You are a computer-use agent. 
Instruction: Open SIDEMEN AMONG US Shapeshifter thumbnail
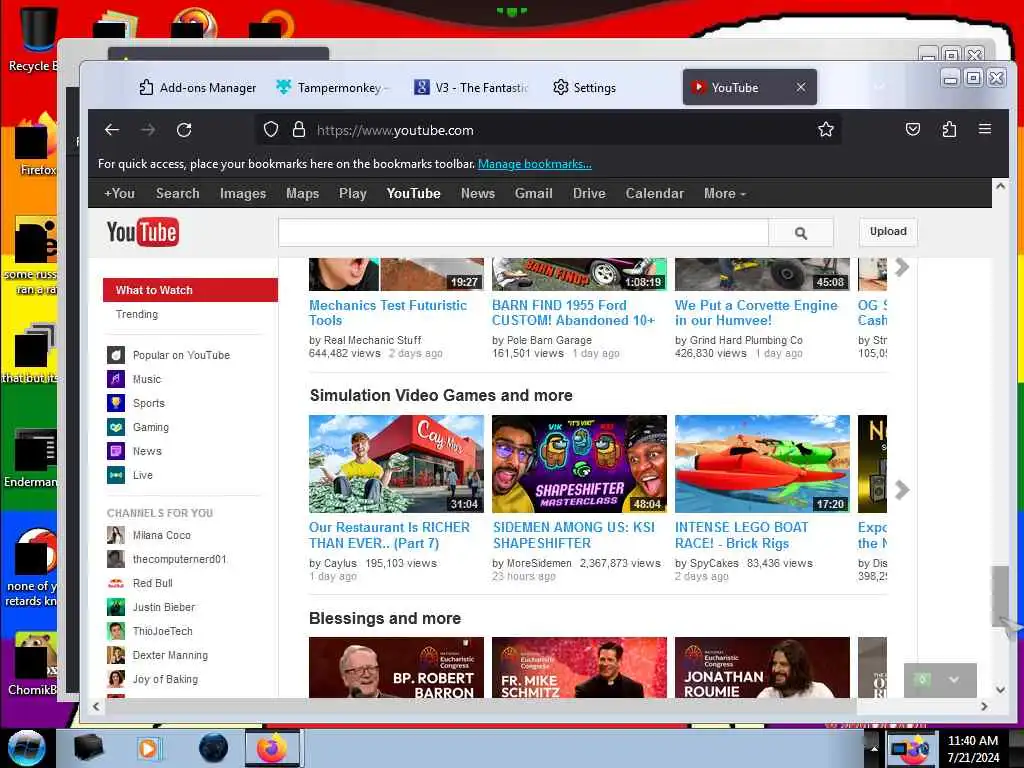579,464
